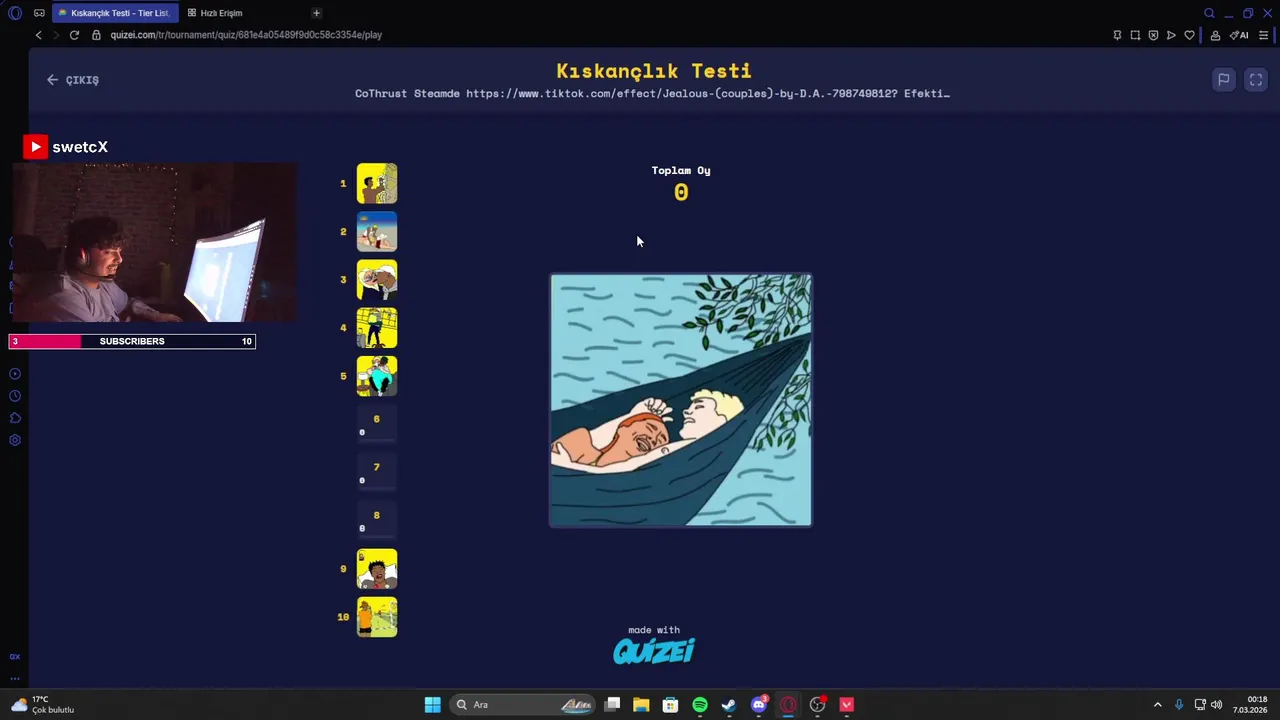Click the taskbar Ara search box
The width and height of the screenshot is (1280, 720).
pos(522,705)
